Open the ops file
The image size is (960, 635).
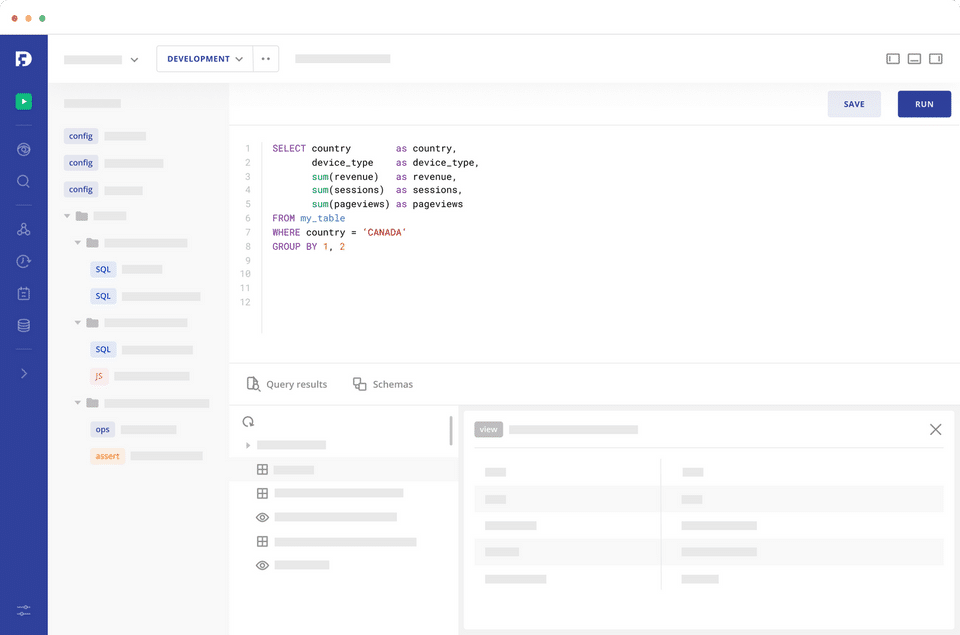point(133,430)
